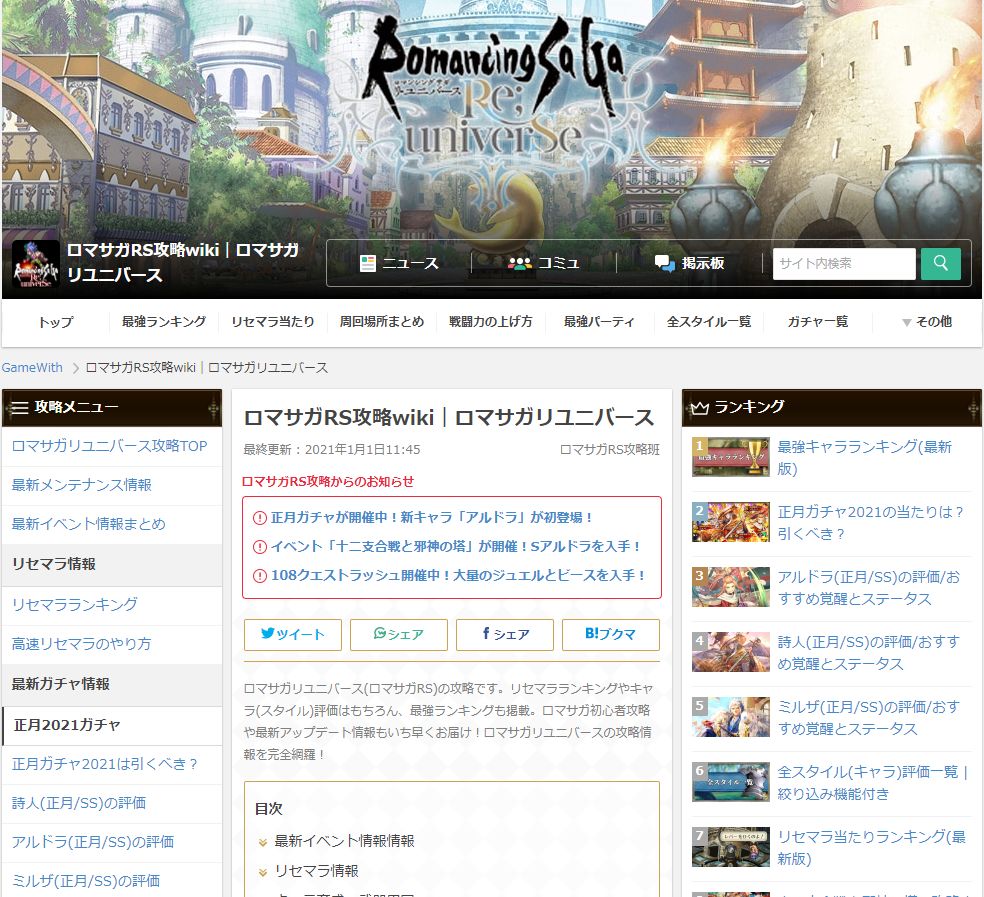Open 最新メンテナンス情報 sidebar link
The width and height of the screenshot is (984, 897).
tap(82, 485)
